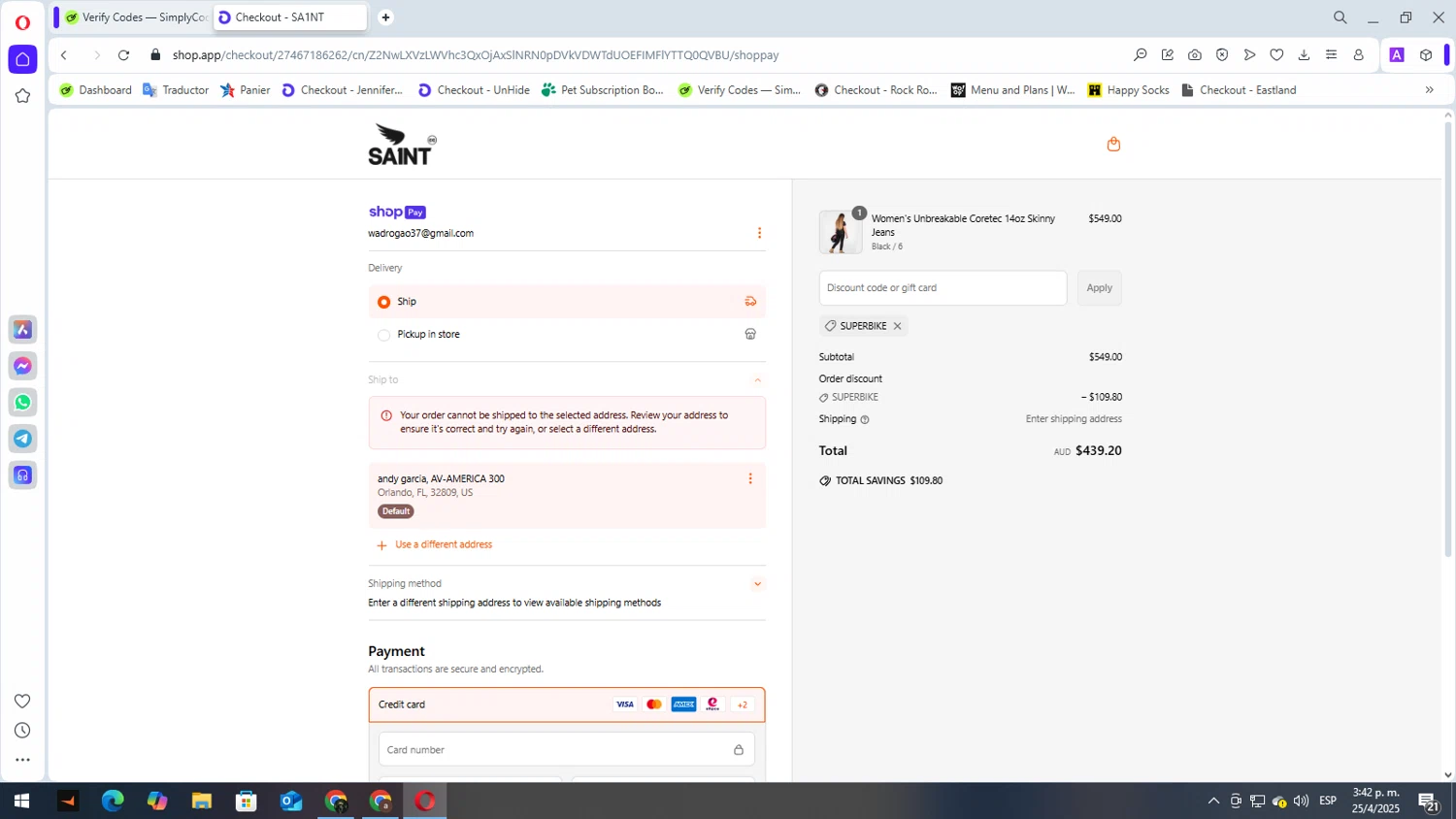Viewport: 1456px width, 819px height.
Task: Open Panier bookmark
Action: (x=246, y=90)
